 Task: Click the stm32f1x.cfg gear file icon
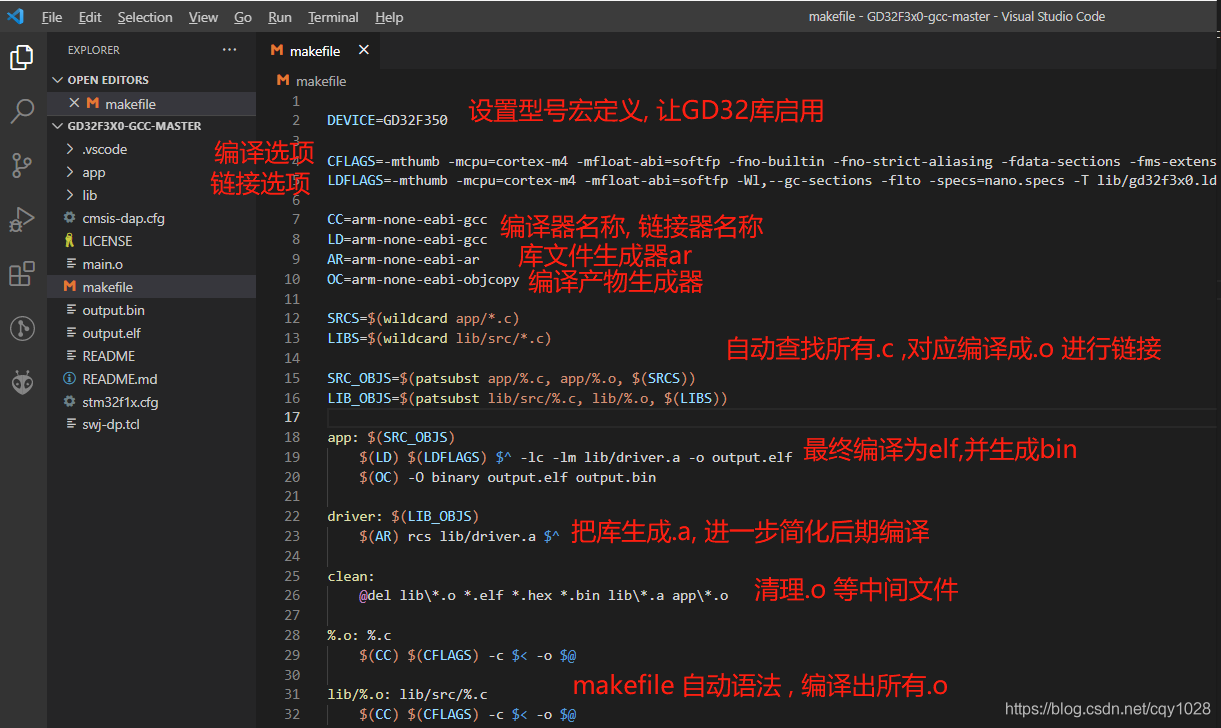69,402
